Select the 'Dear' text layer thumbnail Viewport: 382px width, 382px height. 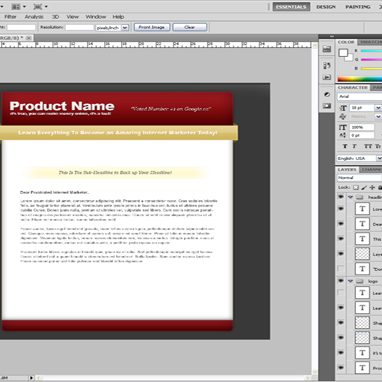coord(362,224)
